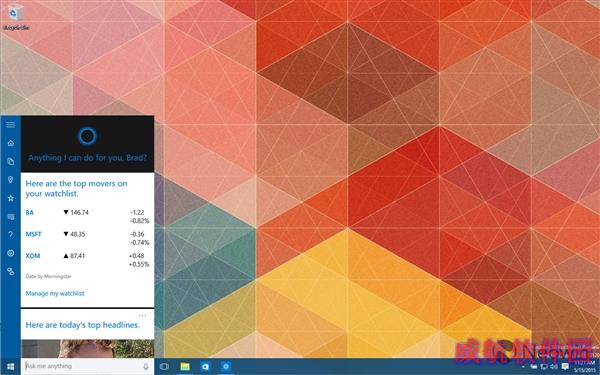Click the +0.55% percentage for XOM
The width and height of the screenshot is (600, 375).
click(139, 264)
